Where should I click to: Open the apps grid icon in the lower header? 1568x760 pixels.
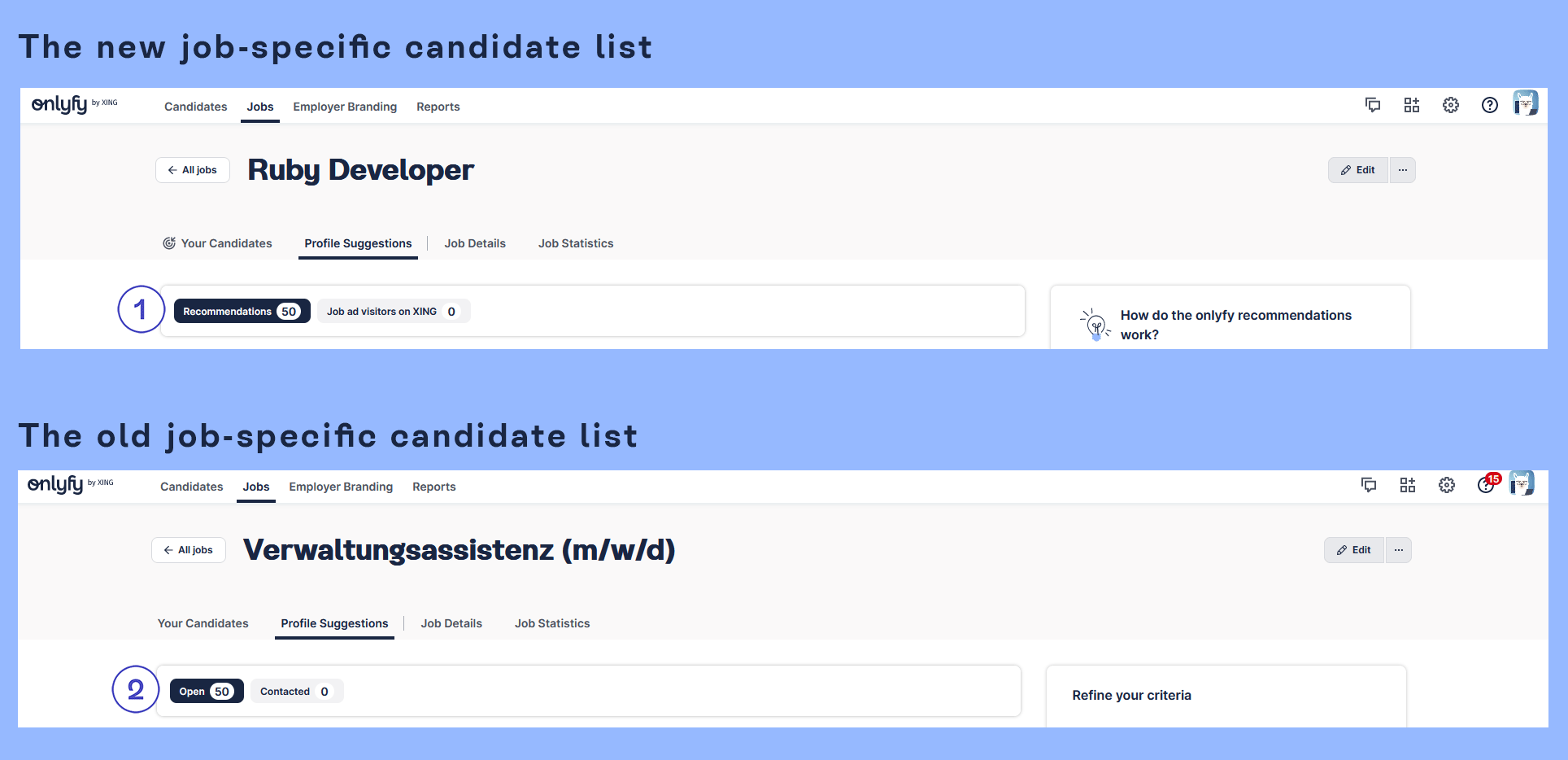[1408, 485]
